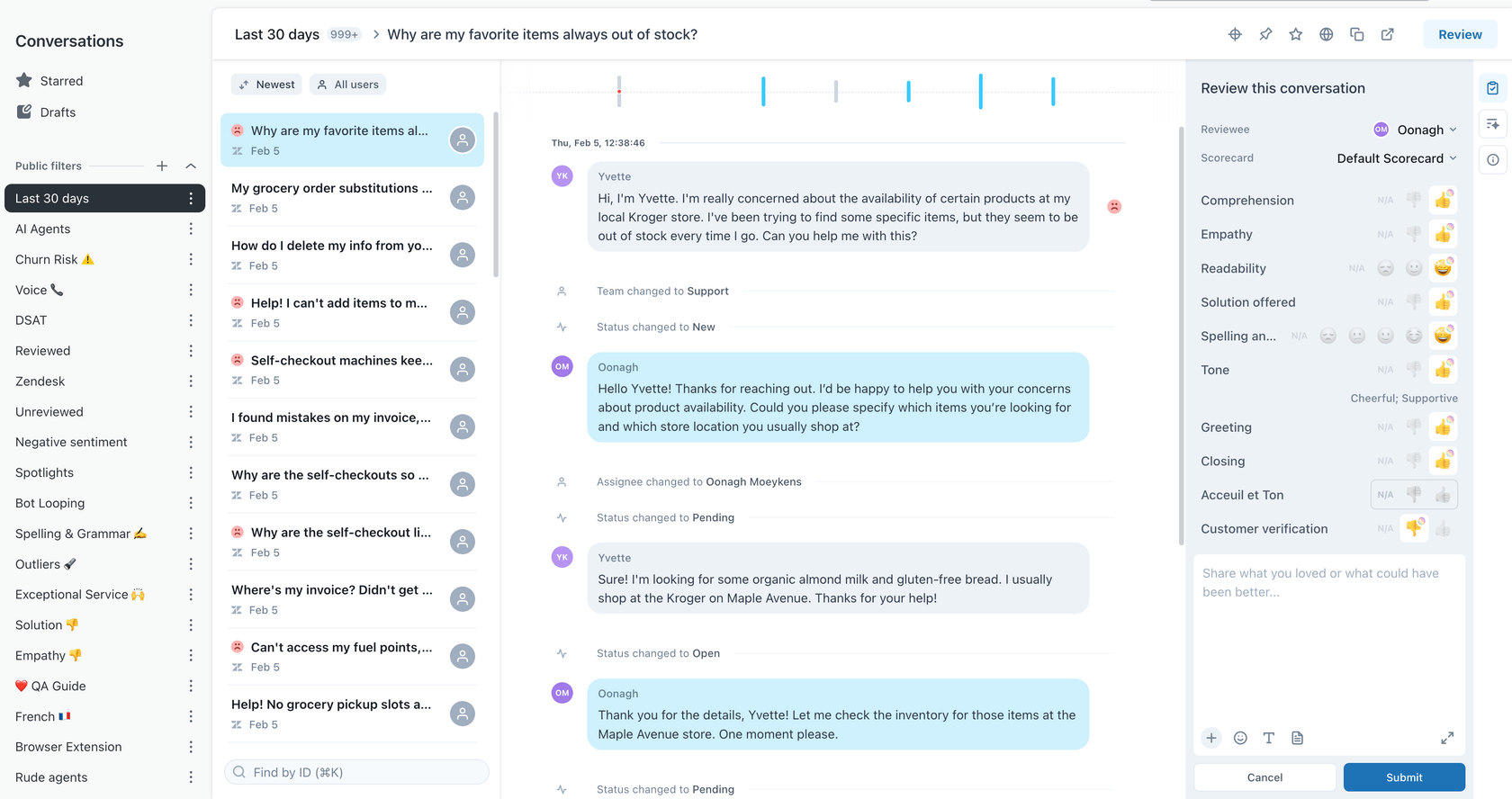
Task: Click the Find by ID search field
Action: tap(356, 771)
